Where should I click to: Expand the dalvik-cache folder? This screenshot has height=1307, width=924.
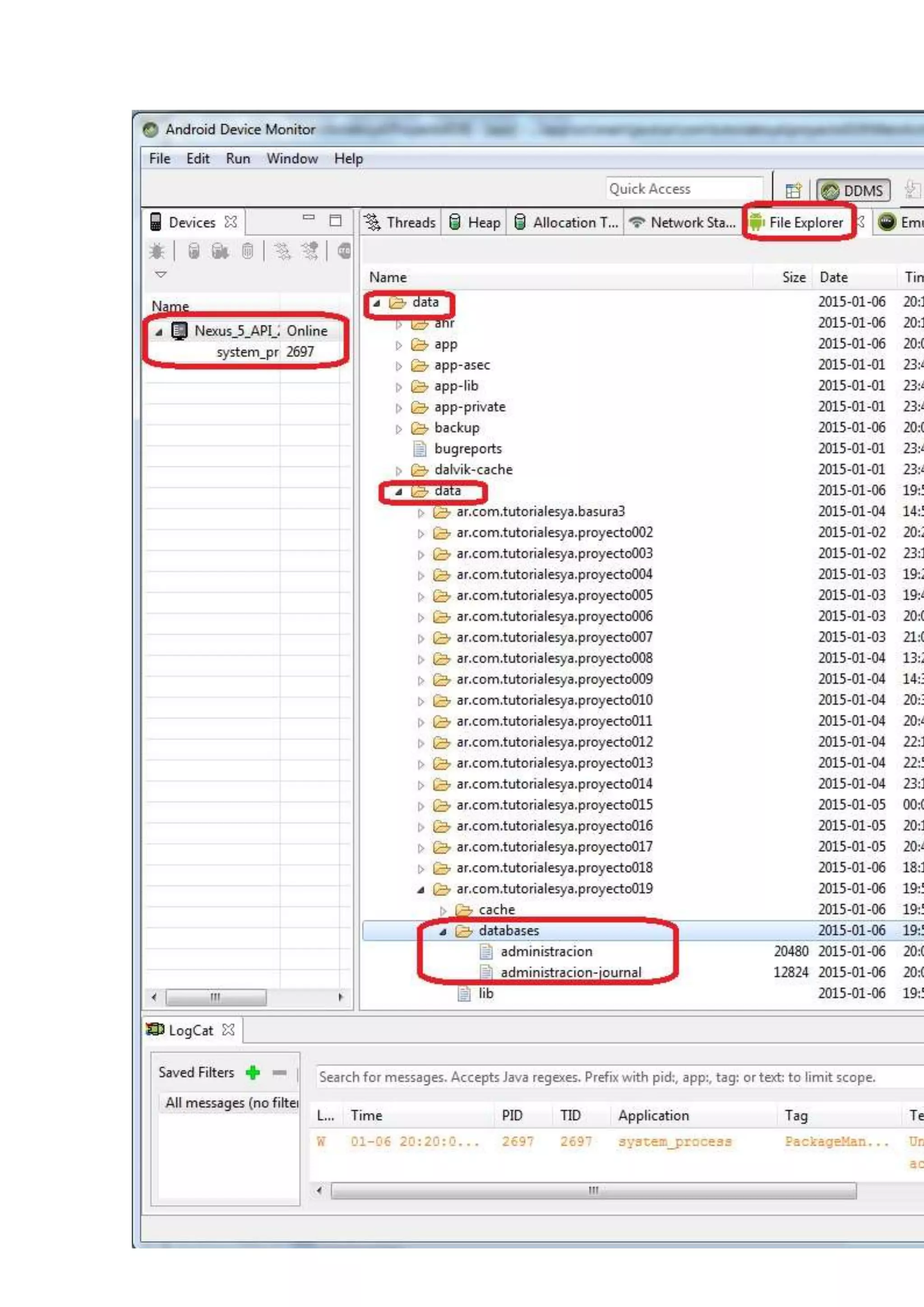click(x=399, y=471)
